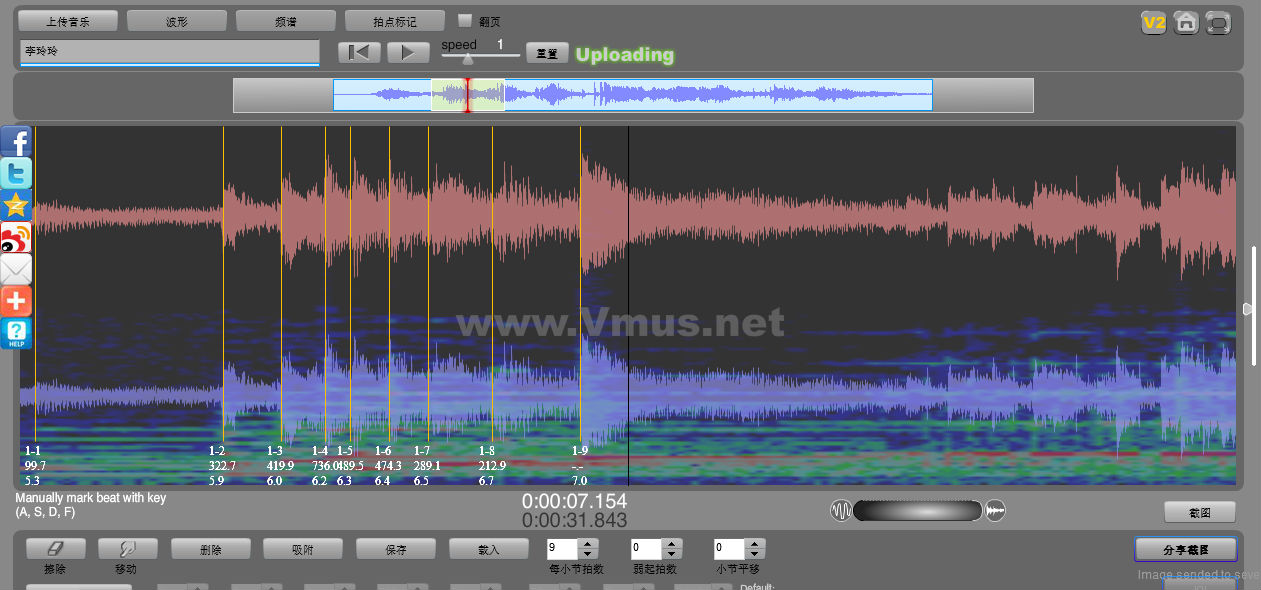The width and height of the screenshot is (1261, 590).
Task: Click the 上传音乐 upload button
Action: pos(68,21)
